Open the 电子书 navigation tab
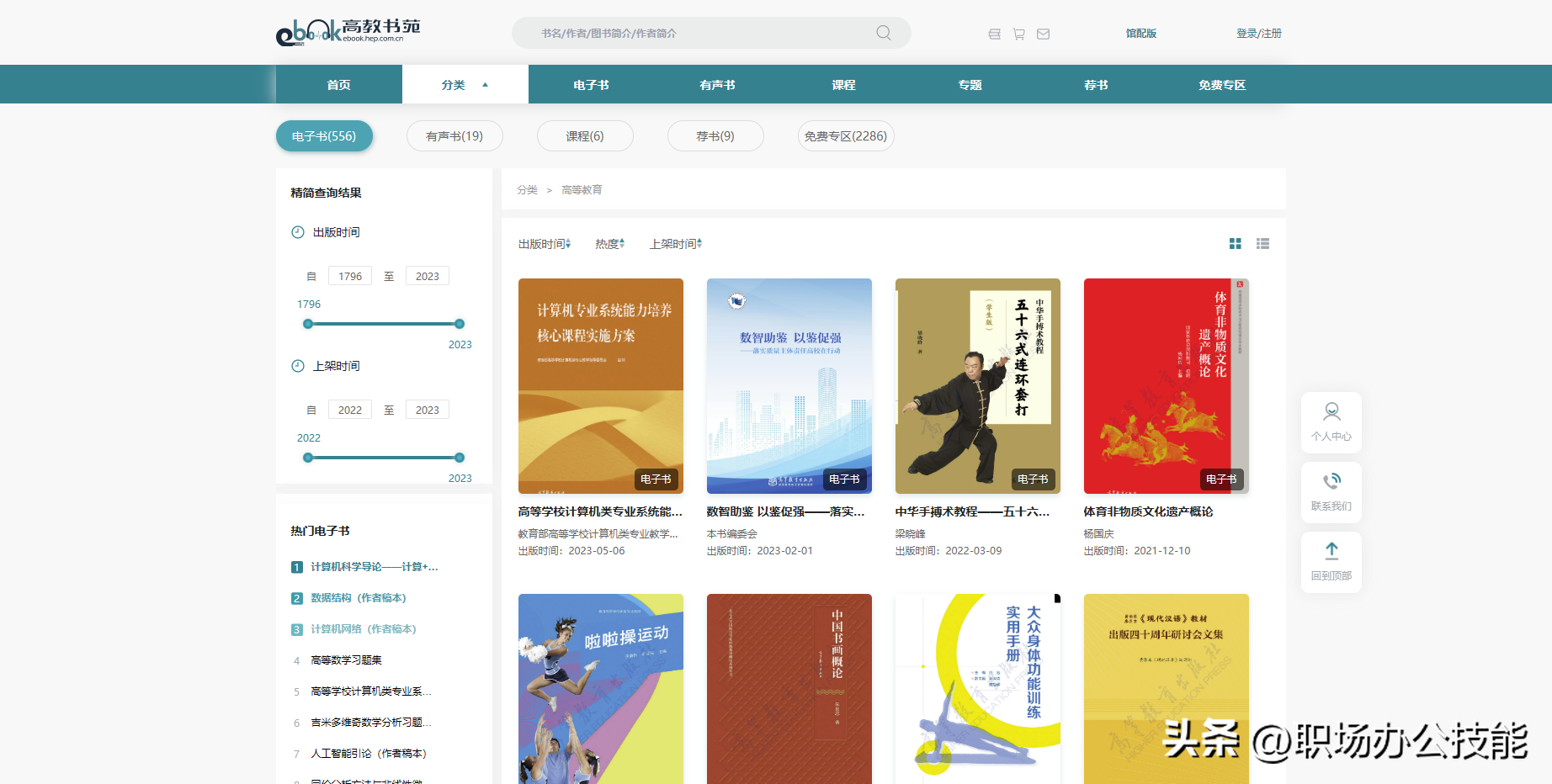The width and height of the screenshot is (1552, 784). (591, 85)
